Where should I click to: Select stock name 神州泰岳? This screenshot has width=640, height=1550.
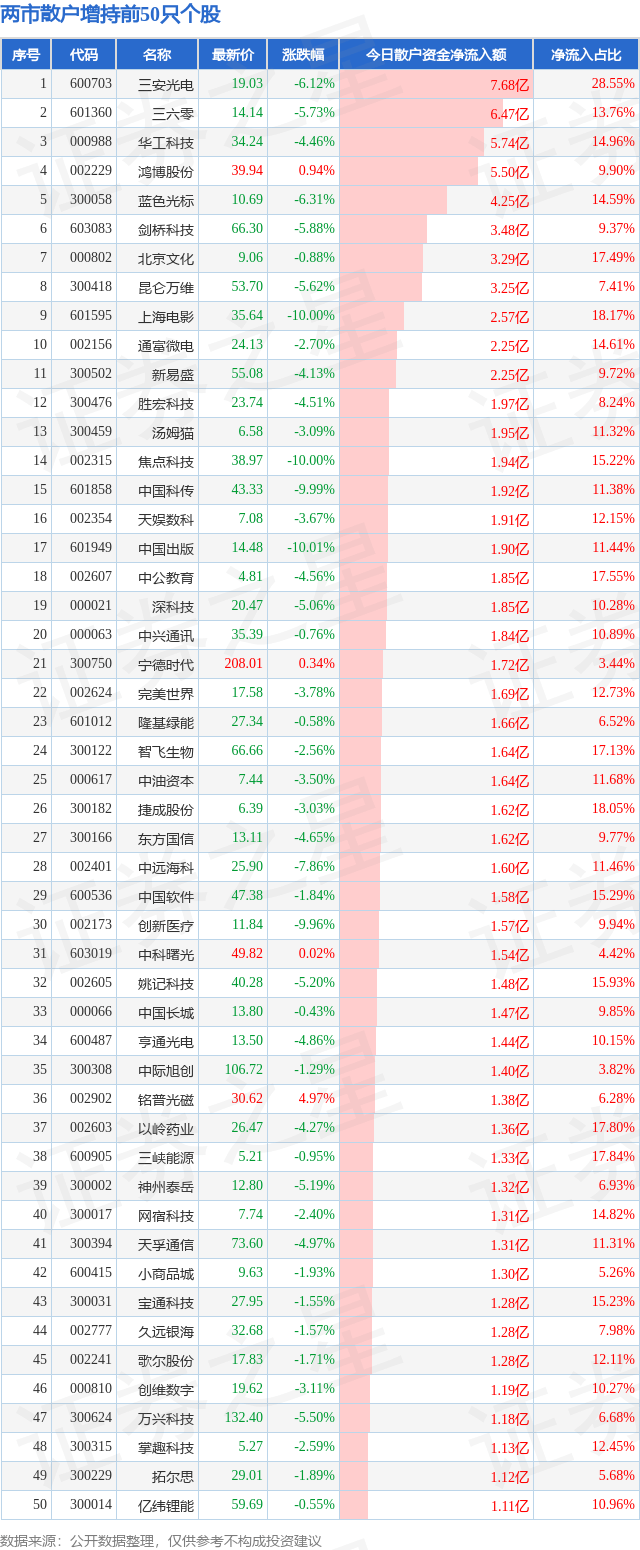point(166,1186)
